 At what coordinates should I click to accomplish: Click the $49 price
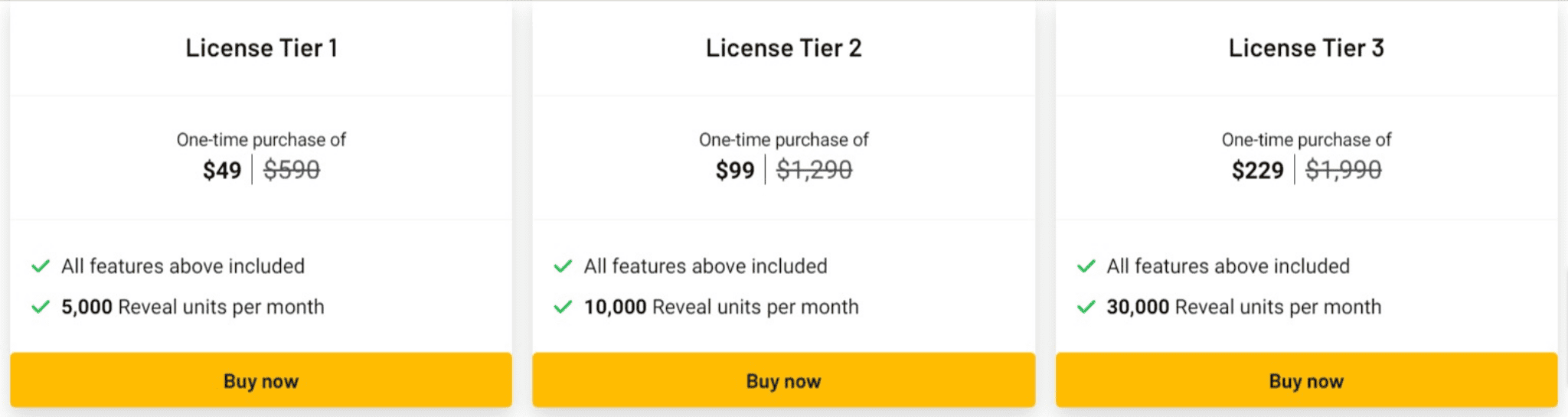click(x=222, y=170)
